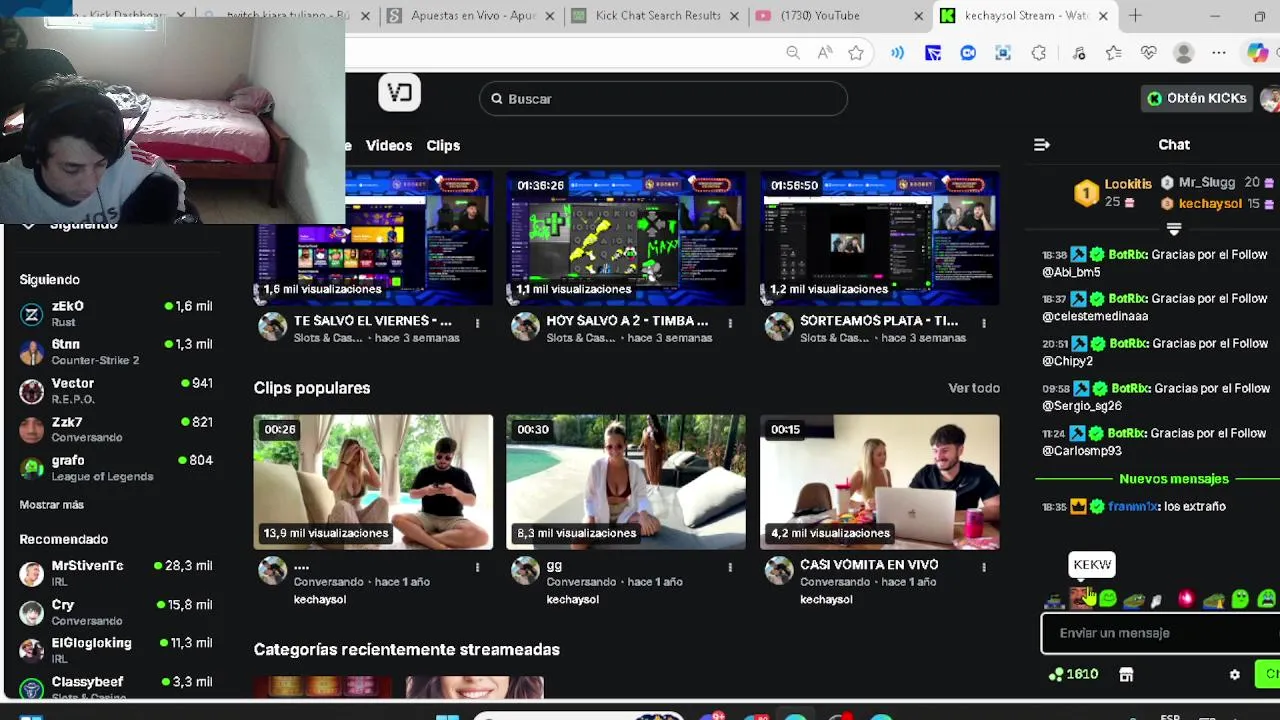Click the user avatar beside Obtén KICKs
Image resolution: width=1280 pixels, height=720 pixels.
pos(1270,98)
